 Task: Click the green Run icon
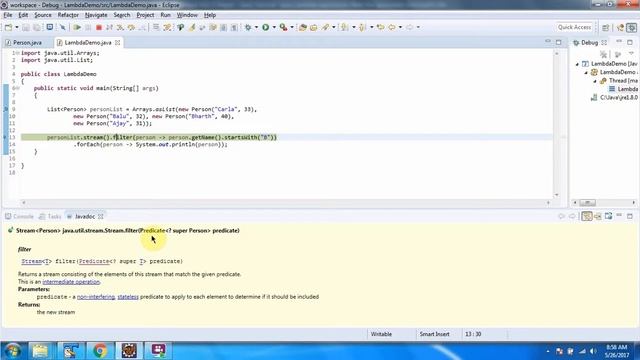point(265,27)
